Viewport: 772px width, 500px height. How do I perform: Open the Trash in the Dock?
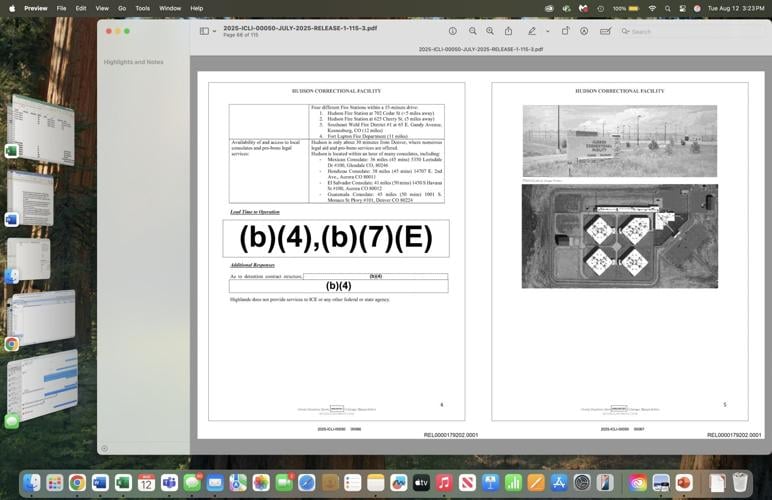point(740,483)
